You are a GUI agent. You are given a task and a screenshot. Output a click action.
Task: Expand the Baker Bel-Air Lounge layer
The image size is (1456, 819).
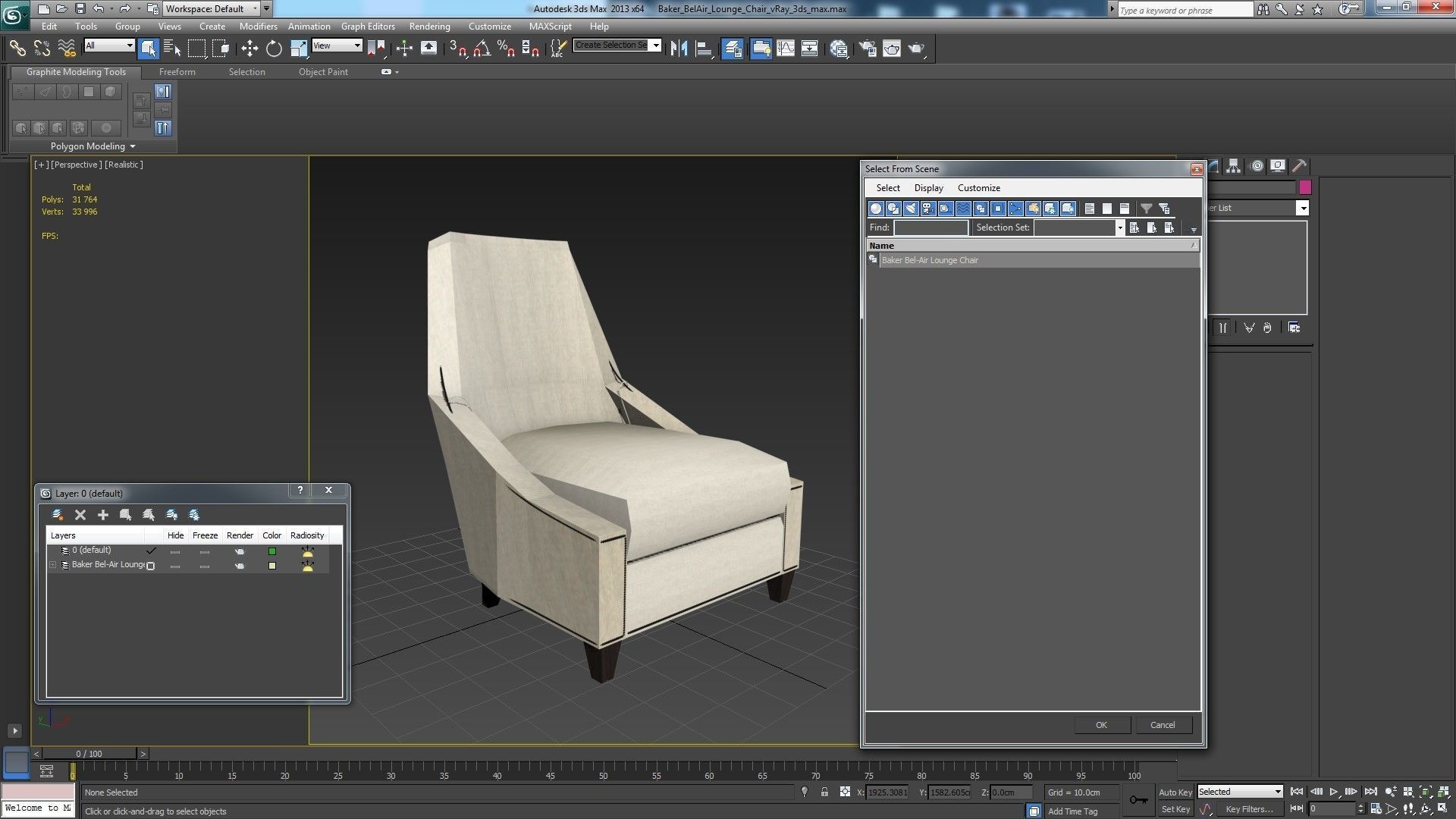(52, 565)
